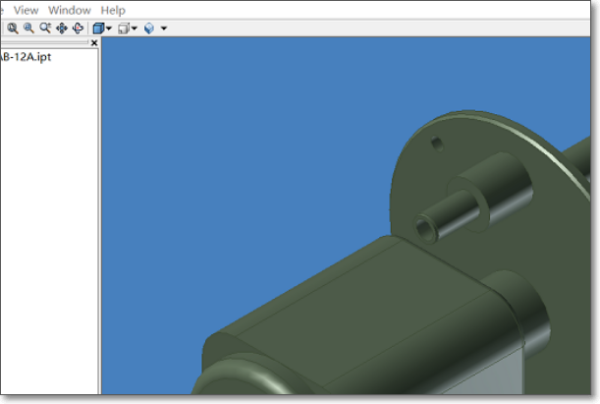Open the View menu
The image size is (600, 404).
click(x=26, y=10)
